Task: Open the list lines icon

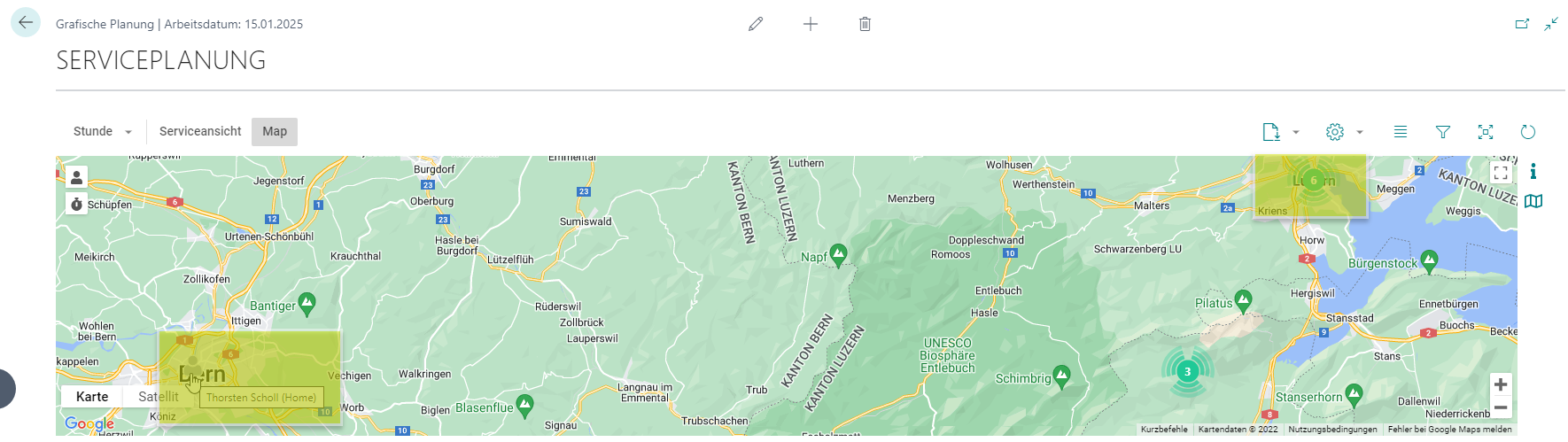Action: coord(1401,132)
